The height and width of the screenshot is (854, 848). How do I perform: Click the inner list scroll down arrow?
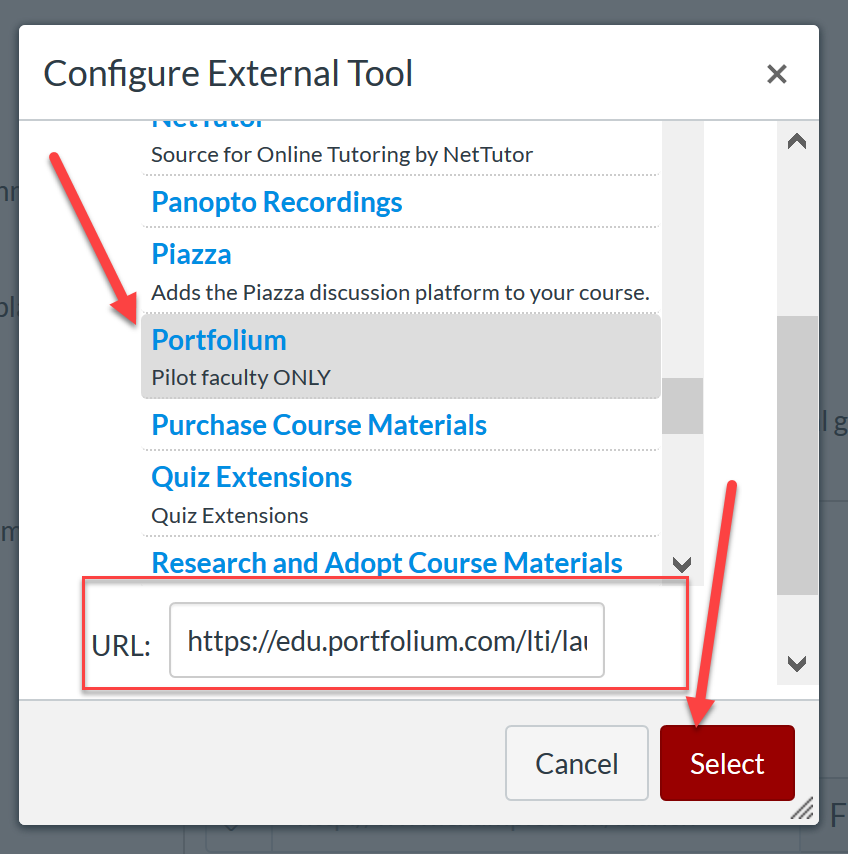682,564
